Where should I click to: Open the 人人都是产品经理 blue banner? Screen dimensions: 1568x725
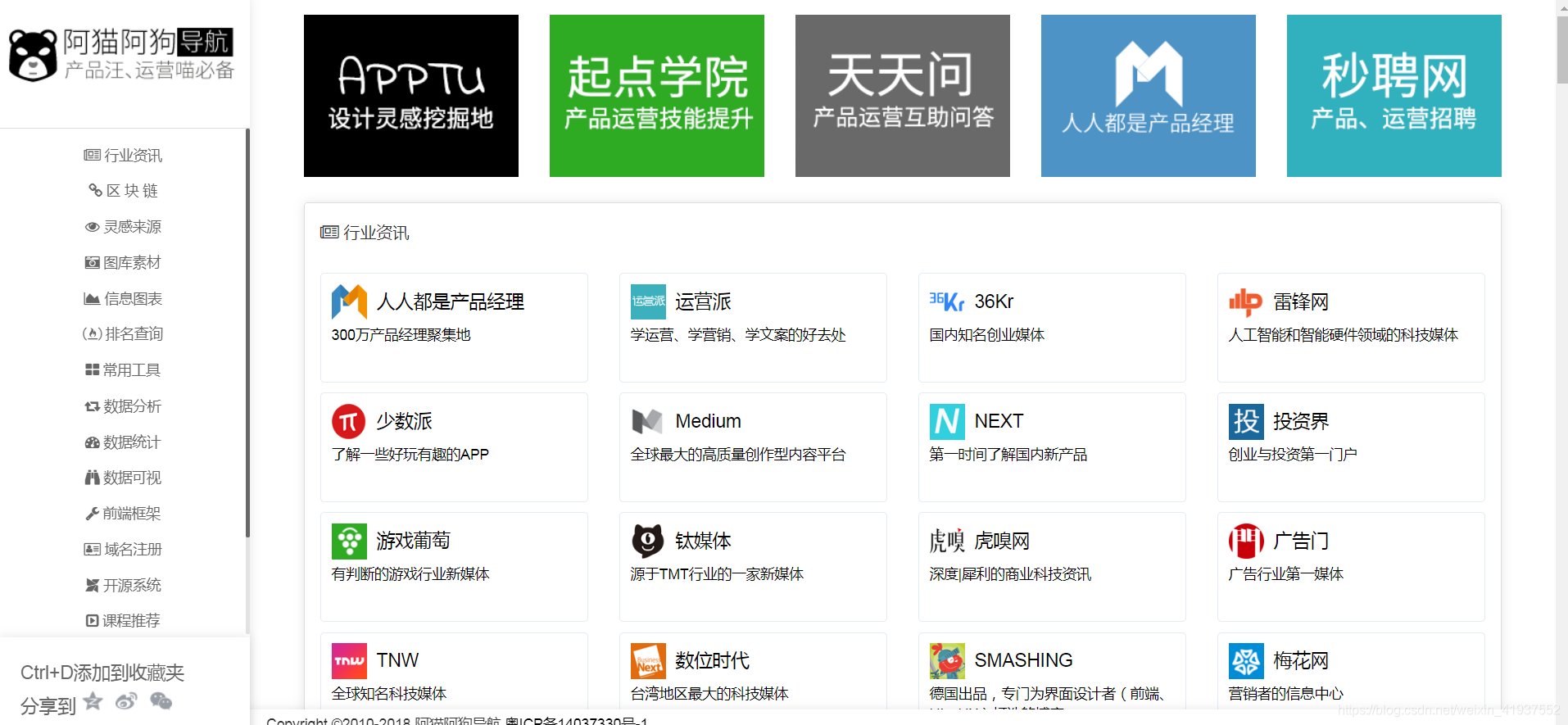point(1149,96)
